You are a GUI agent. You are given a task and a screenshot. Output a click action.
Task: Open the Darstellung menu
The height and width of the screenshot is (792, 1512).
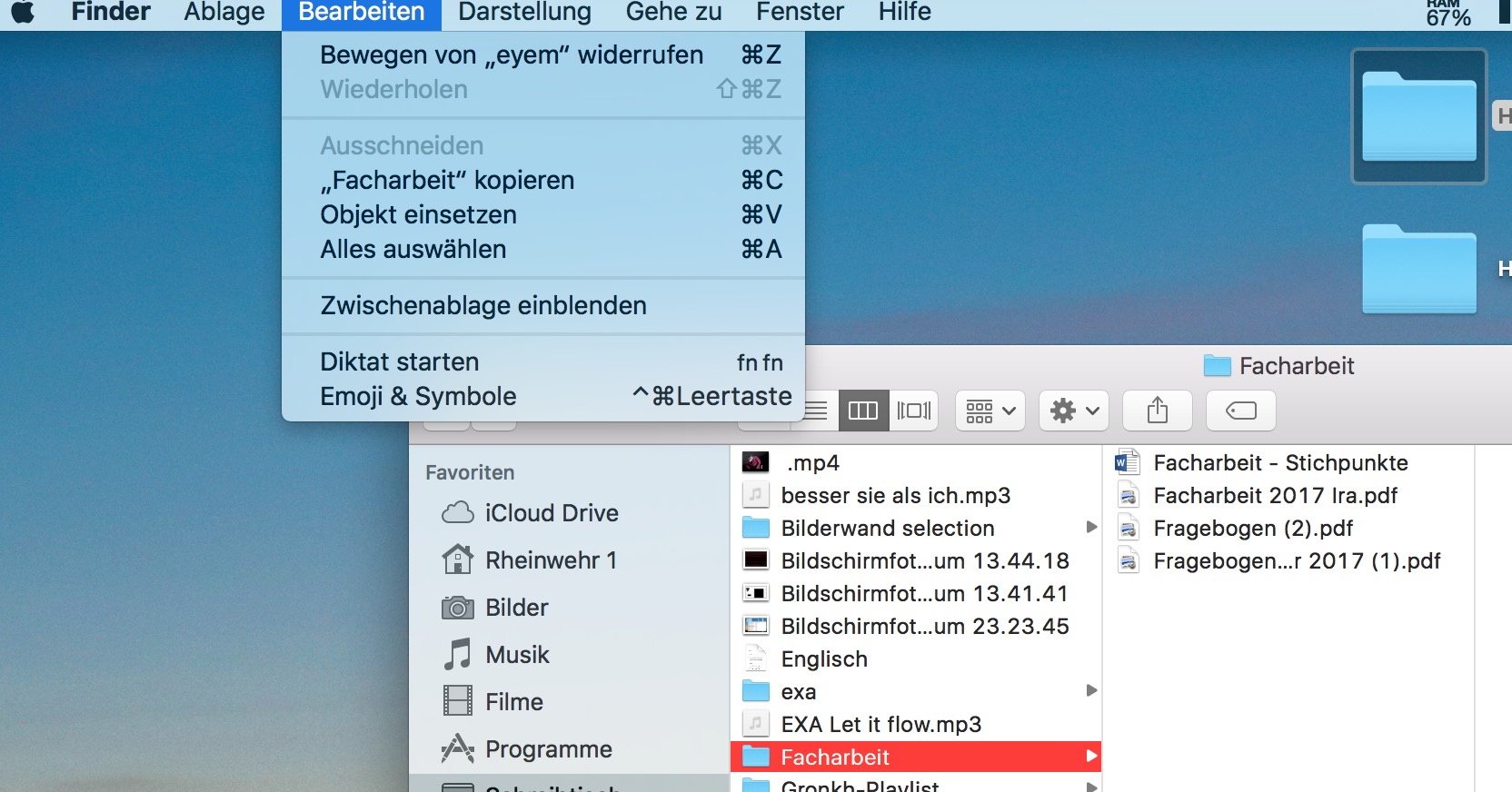click(x=524, y=13)
